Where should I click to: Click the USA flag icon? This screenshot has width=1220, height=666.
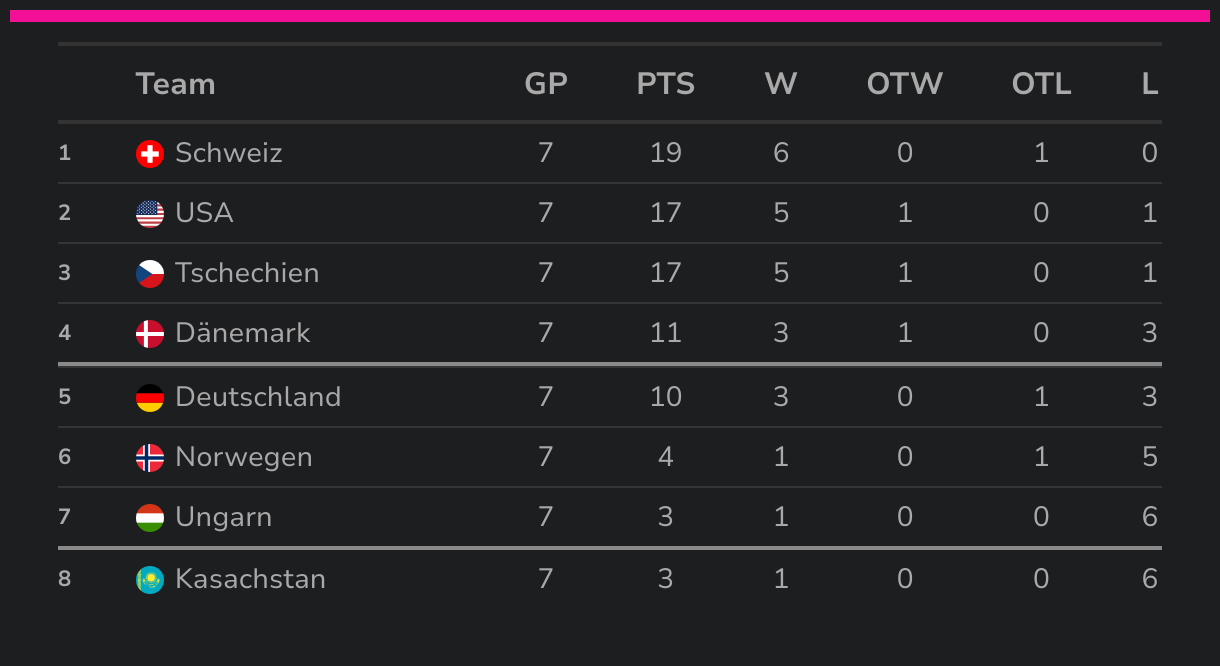click(x=150, y=213)
